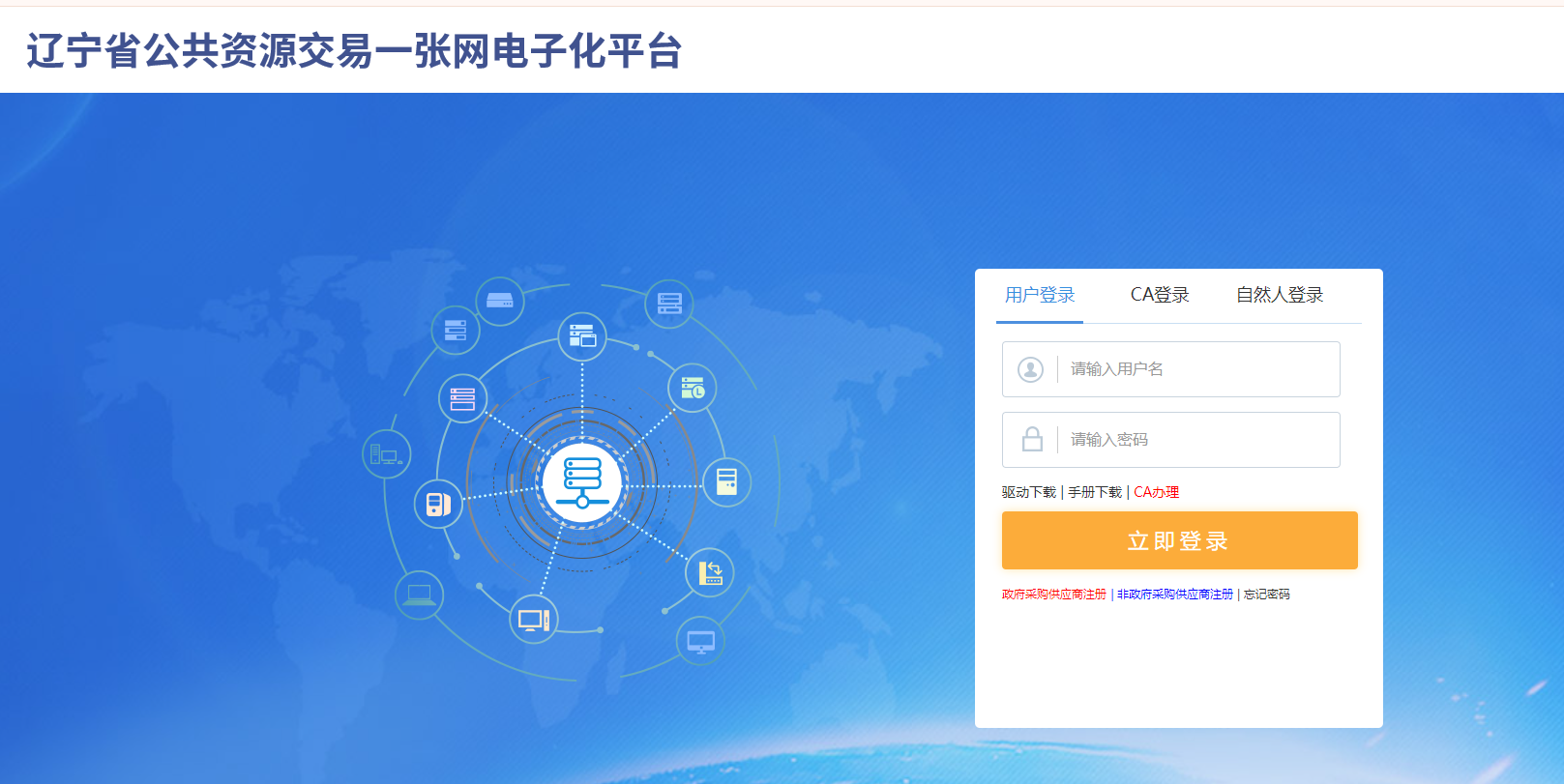The height and width of the screenshot is (784, 1564).
Task: Switch to the 用户登录 tab
Action: click(1040, 295)
